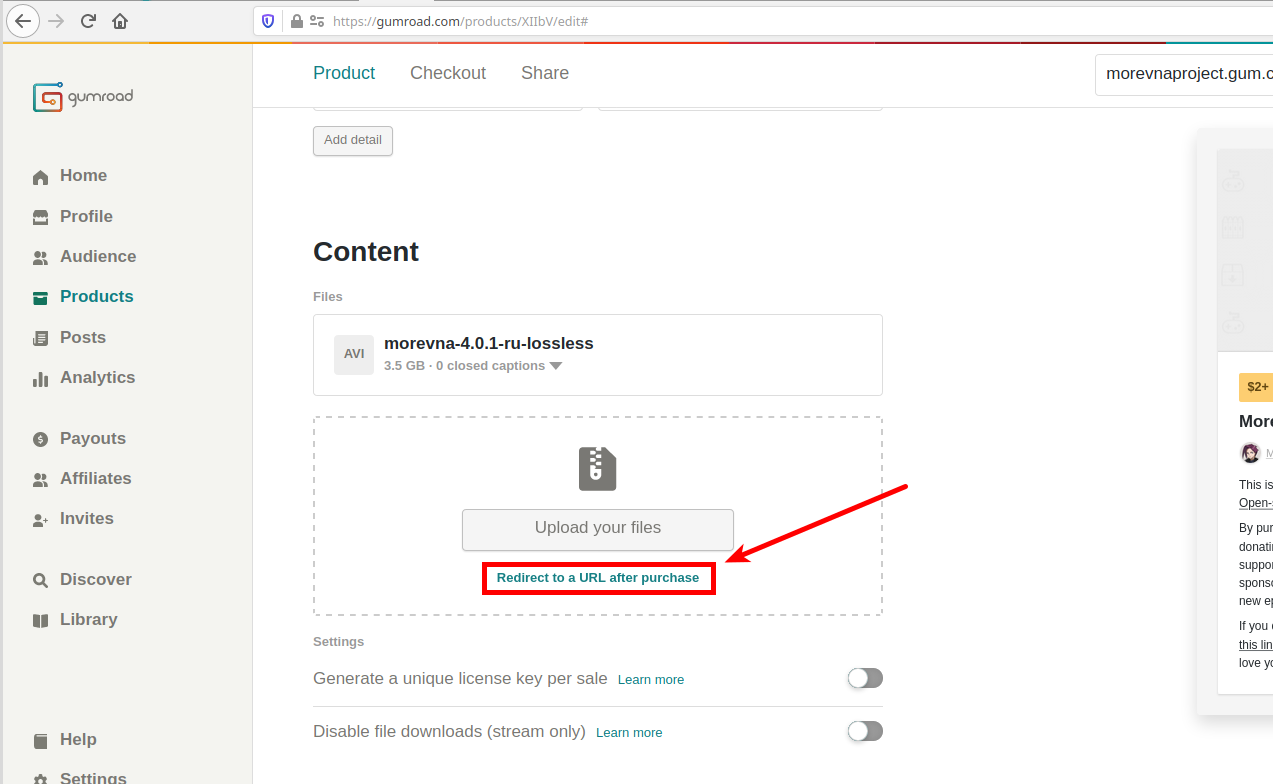Screen dimensions: 1273x784
Task: Click the Files label
Action: (x=328, y=297)
